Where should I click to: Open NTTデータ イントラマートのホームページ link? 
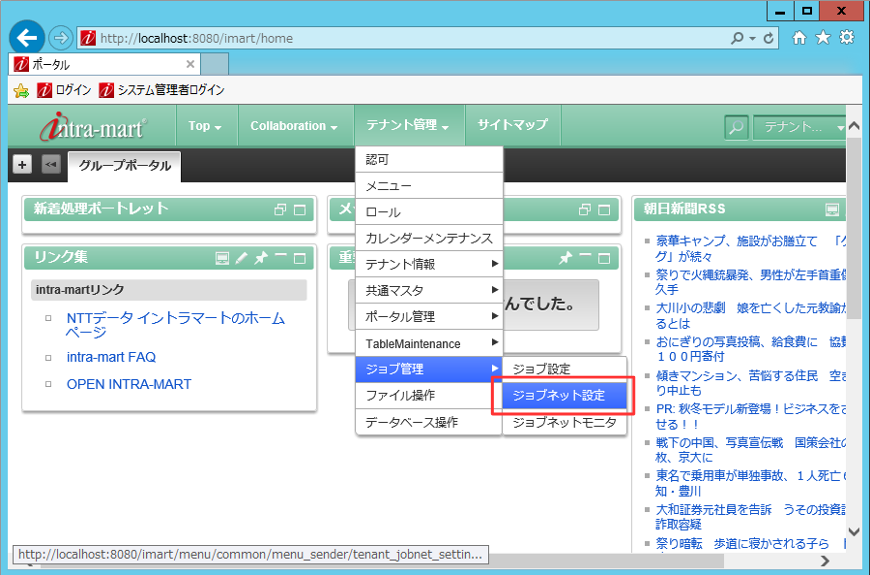pyautogui.click(x=175, y=325)
